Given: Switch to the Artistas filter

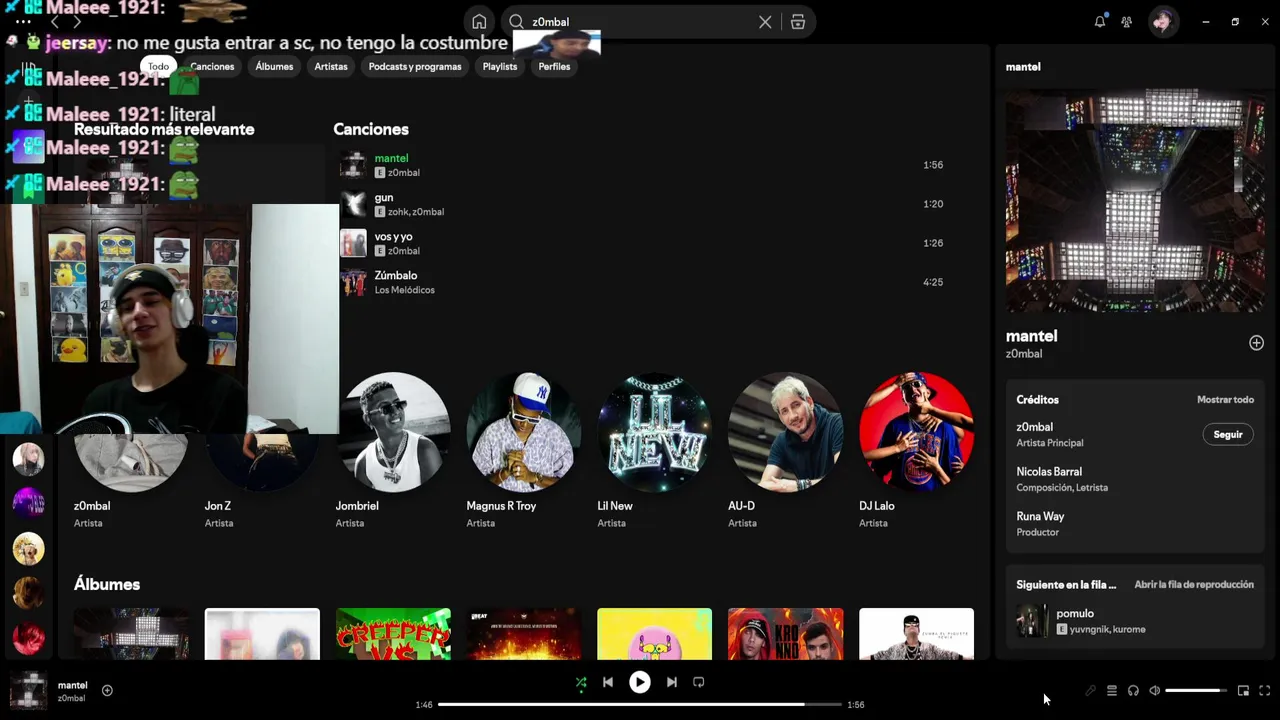Looking at the screenshot, I should point(331,66).
